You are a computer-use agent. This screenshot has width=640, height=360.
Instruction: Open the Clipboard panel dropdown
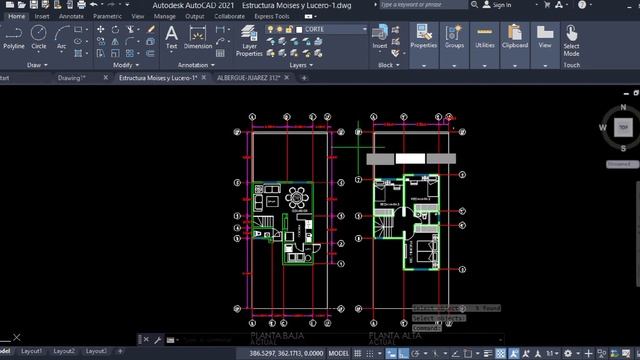[x=515, y=66]
